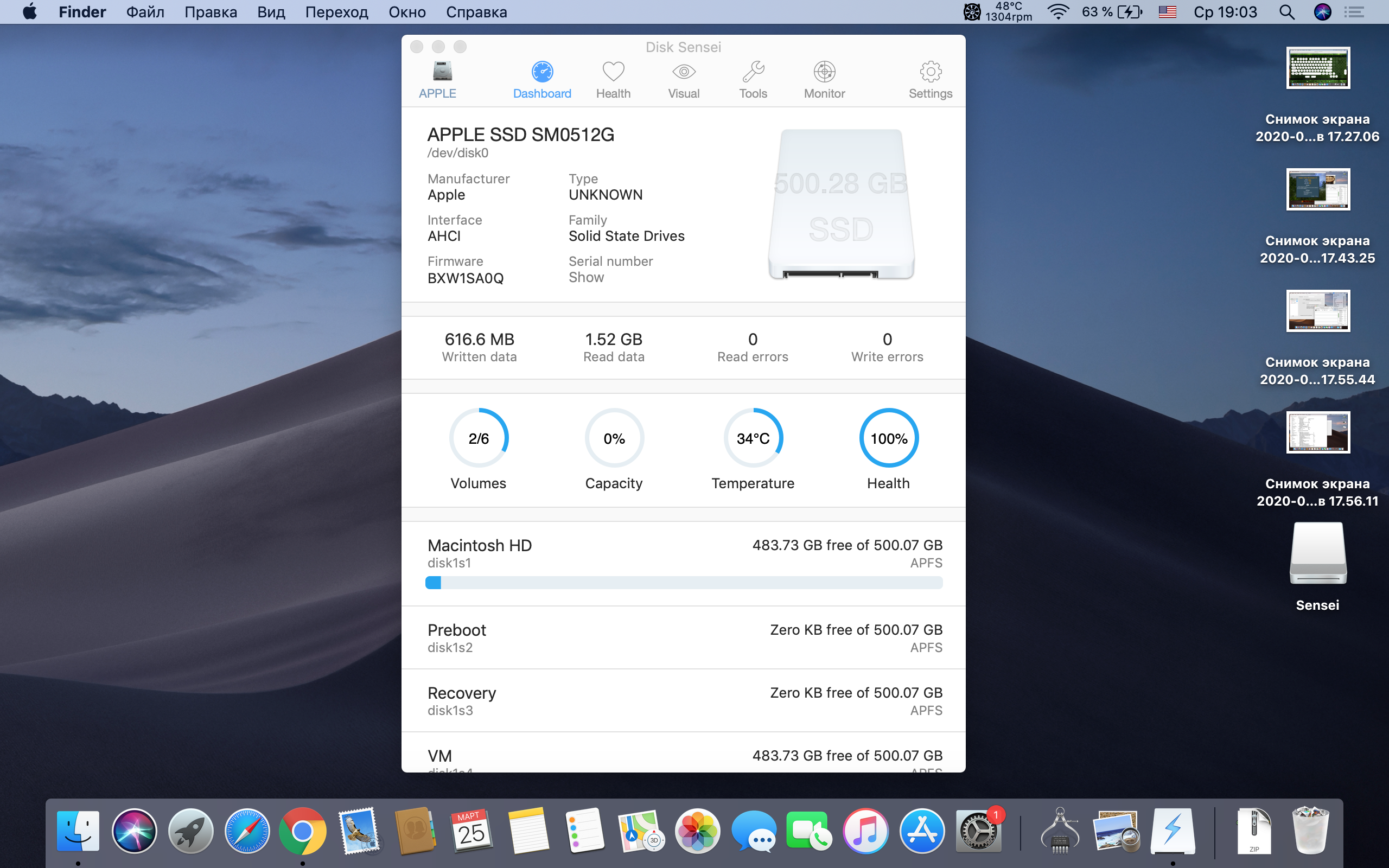The height and width of the screenshot is (868, 1389).
Task: Click the Write errors count
Action: click(887, 339)
